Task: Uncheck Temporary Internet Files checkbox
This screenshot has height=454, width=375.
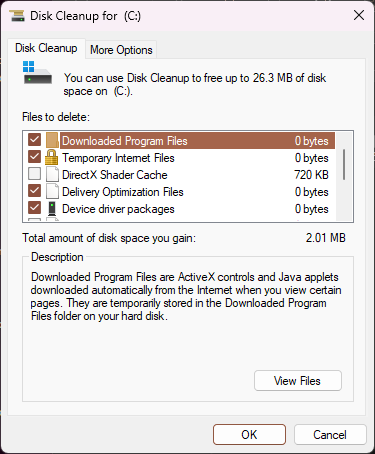Action: click(x=34, y=157)
